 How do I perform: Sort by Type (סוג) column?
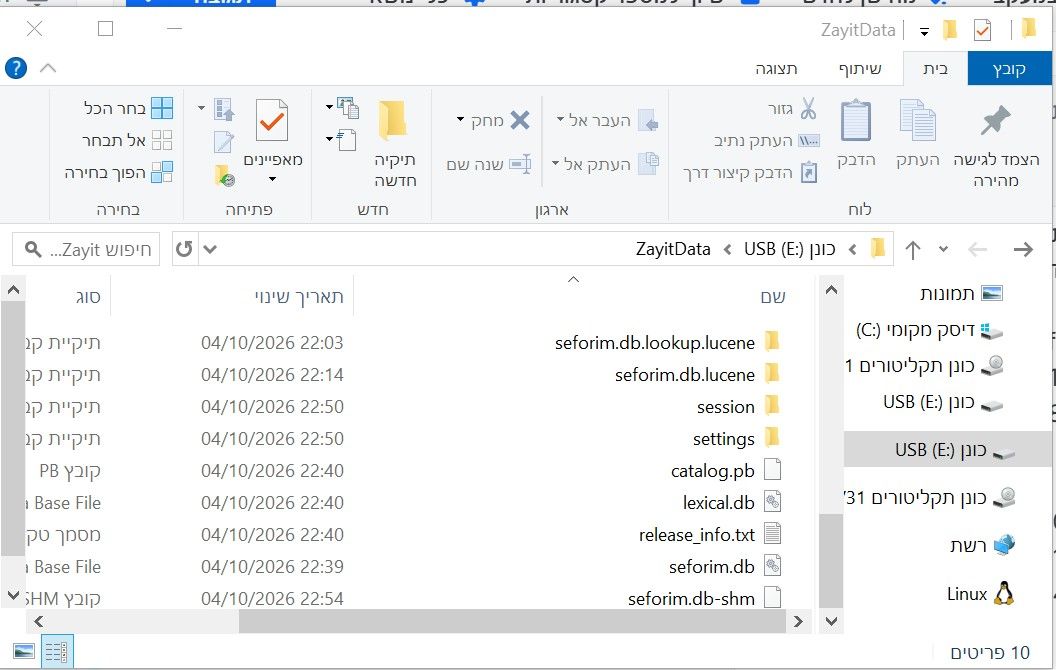click(x=88, y=297)
